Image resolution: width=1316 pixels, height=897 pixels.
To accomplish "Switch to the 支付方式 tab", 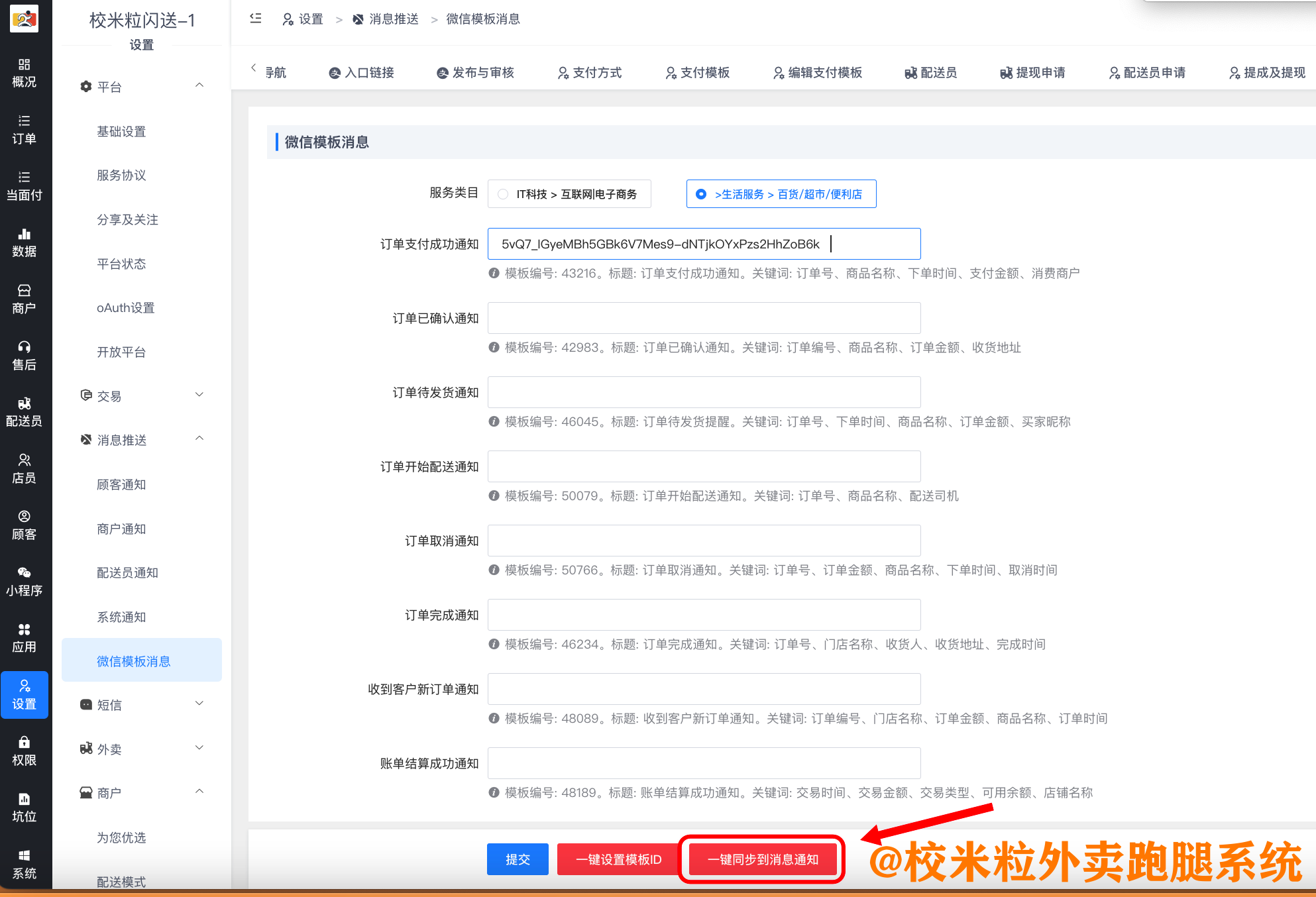I will click(x=590, y=73).
